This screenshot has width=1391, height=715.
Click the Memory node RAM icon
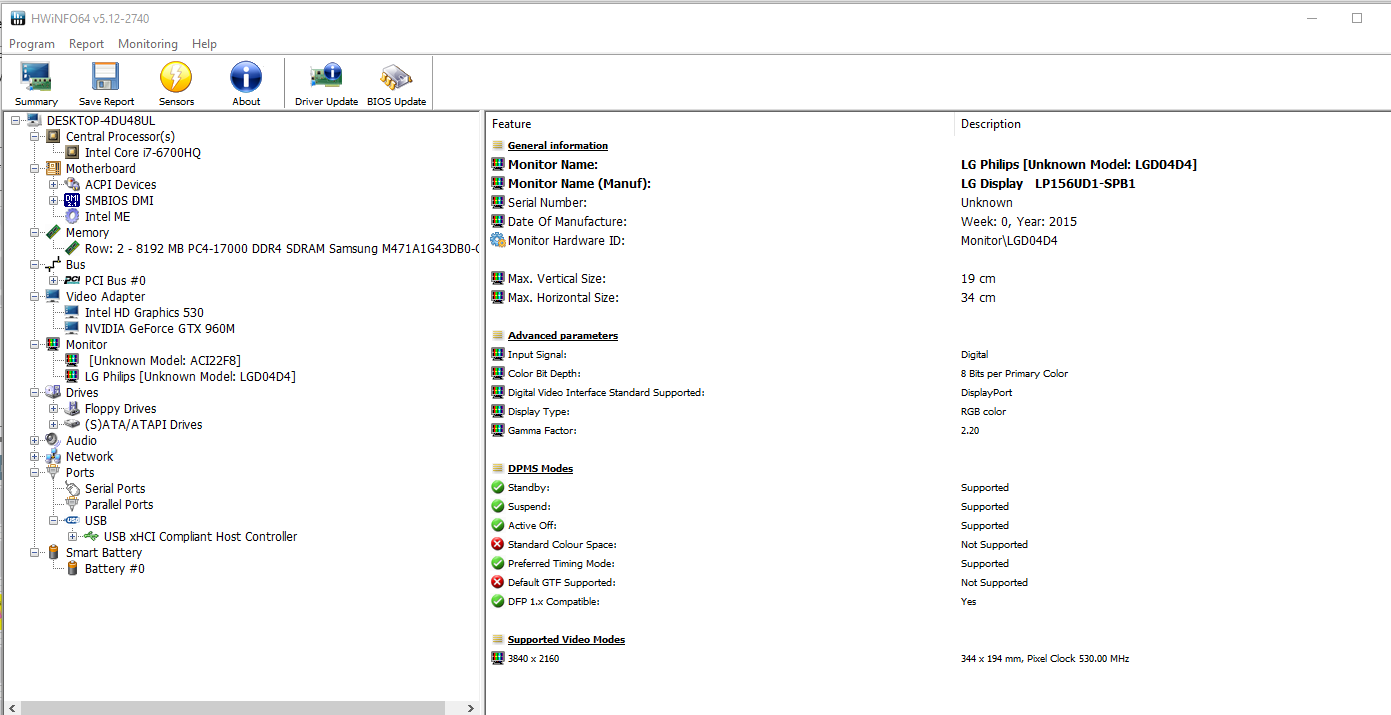point(53,232)
